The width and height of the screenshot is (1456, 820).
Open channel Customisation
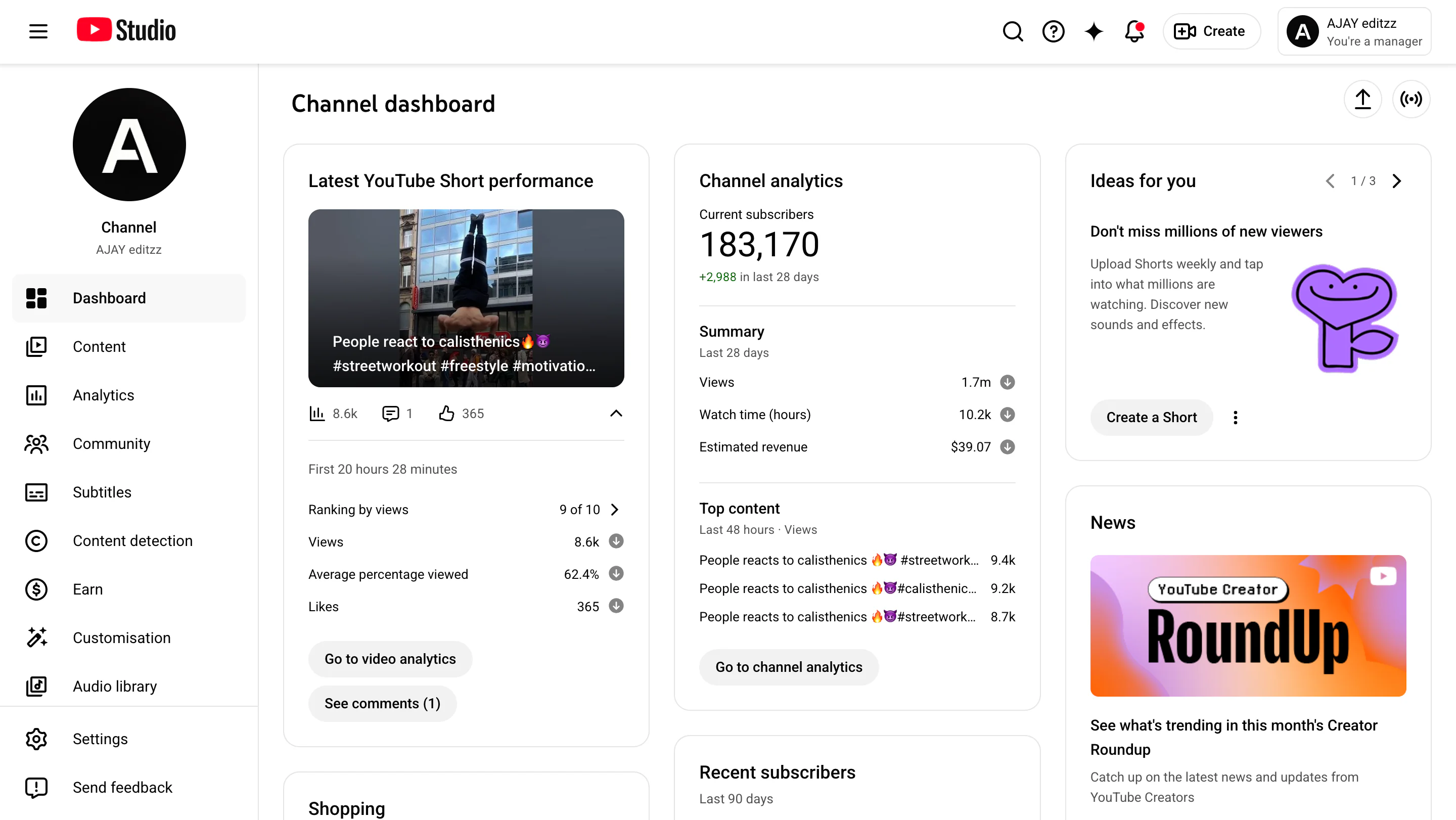121,637
